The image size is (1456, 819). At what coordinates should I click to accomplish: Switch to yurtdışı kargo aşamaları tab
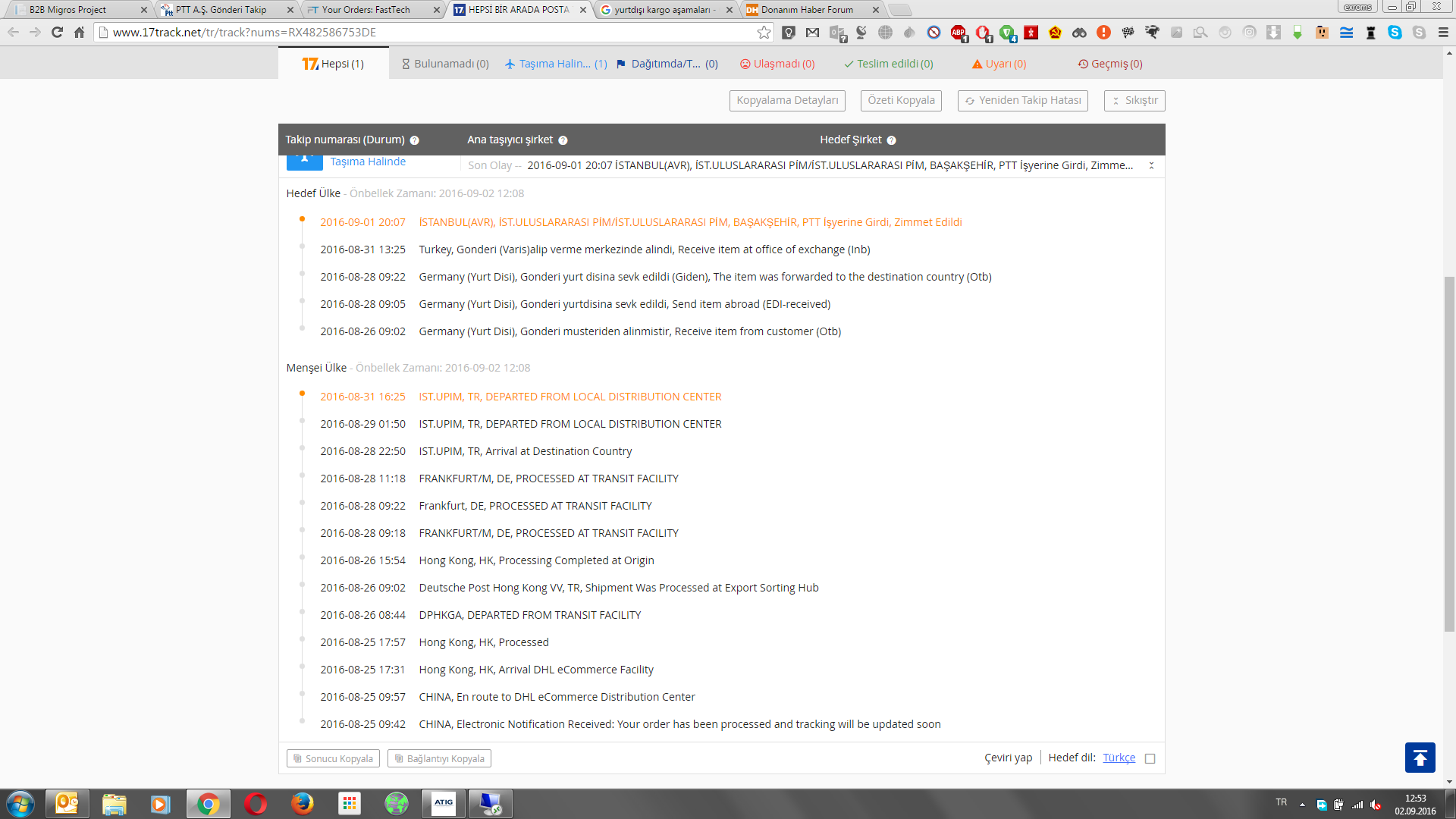[664, 10]
